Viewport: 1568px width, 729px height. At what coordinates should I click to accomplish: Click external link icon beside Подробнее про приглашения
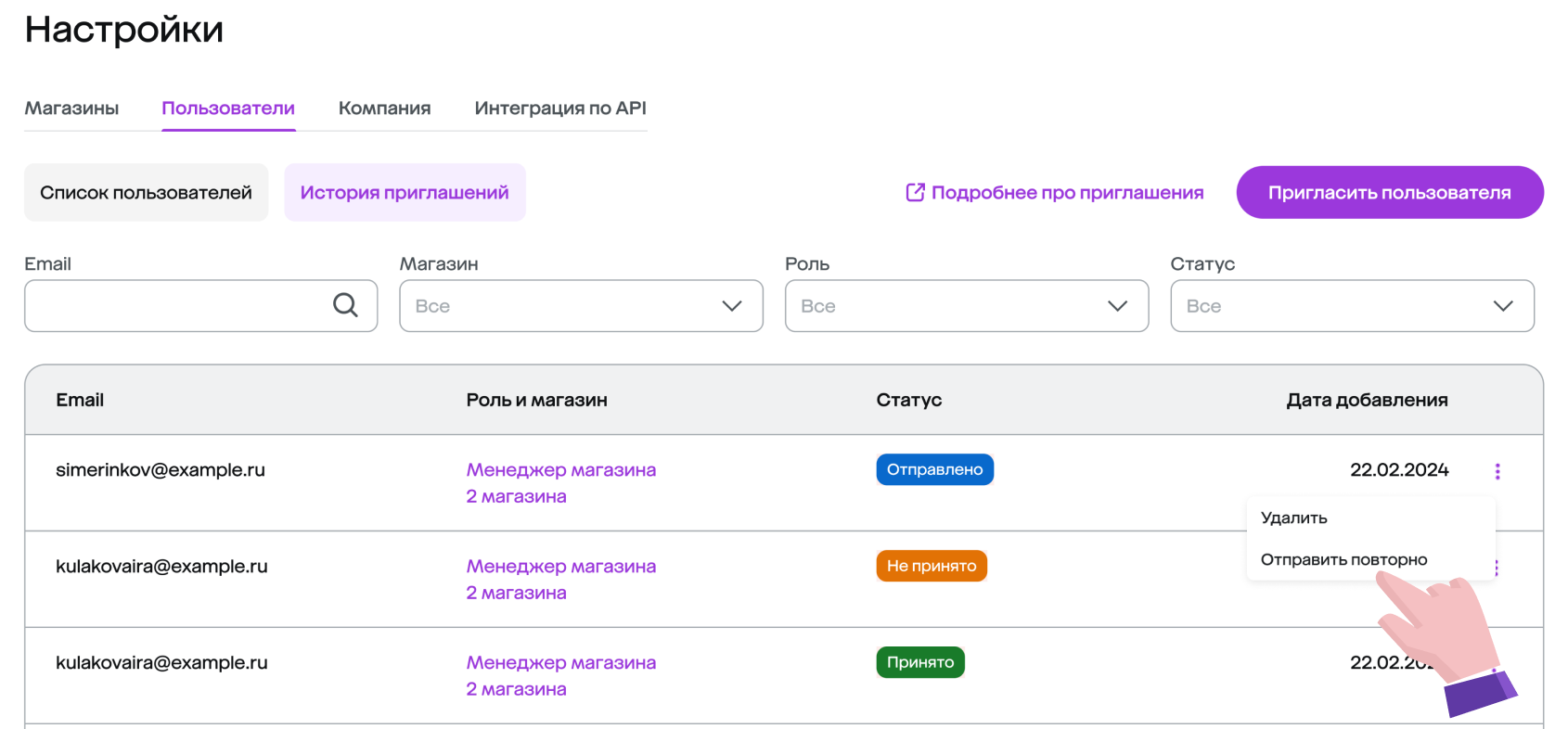915,192
